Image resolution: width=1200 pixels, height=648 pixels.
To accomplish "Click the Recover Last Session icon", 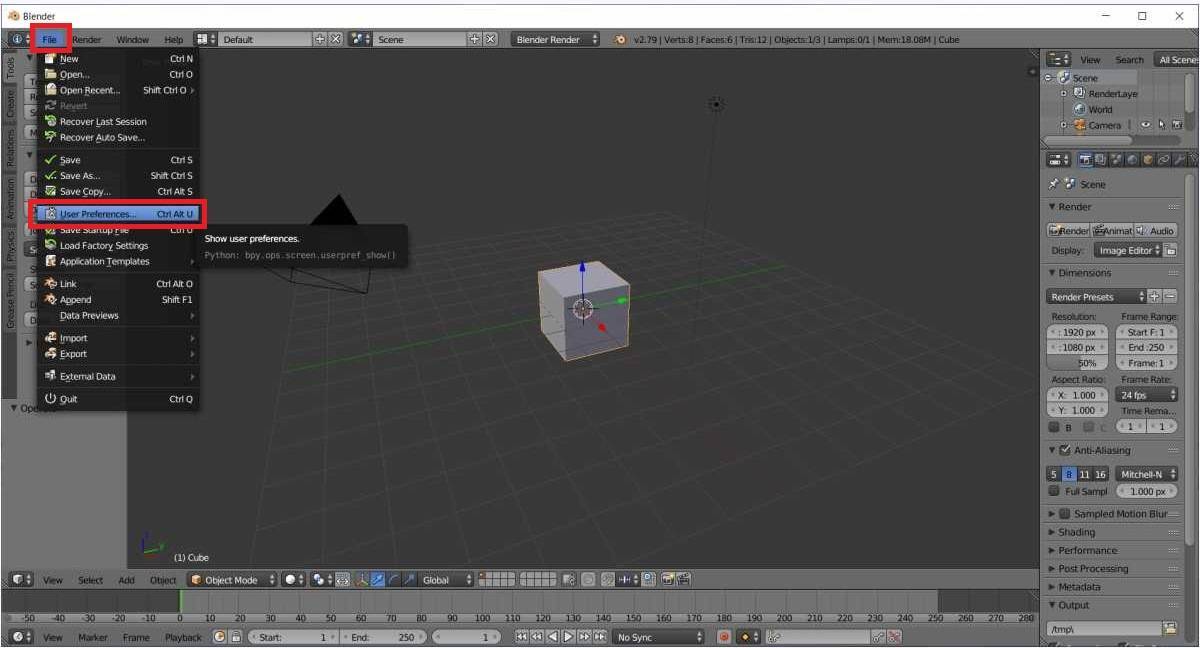I will coord(50,122).
